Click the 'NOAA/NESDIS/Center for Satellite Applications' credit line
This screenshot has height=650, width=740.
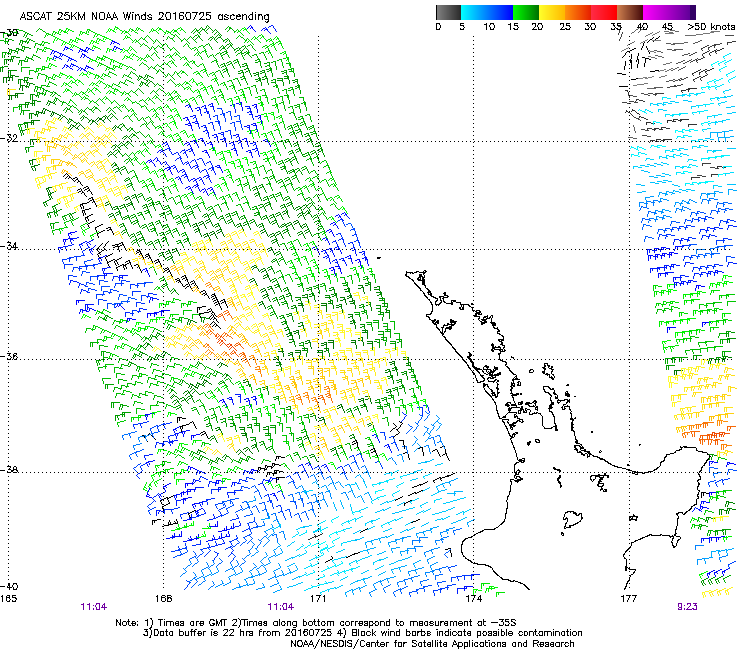[432, 644]
